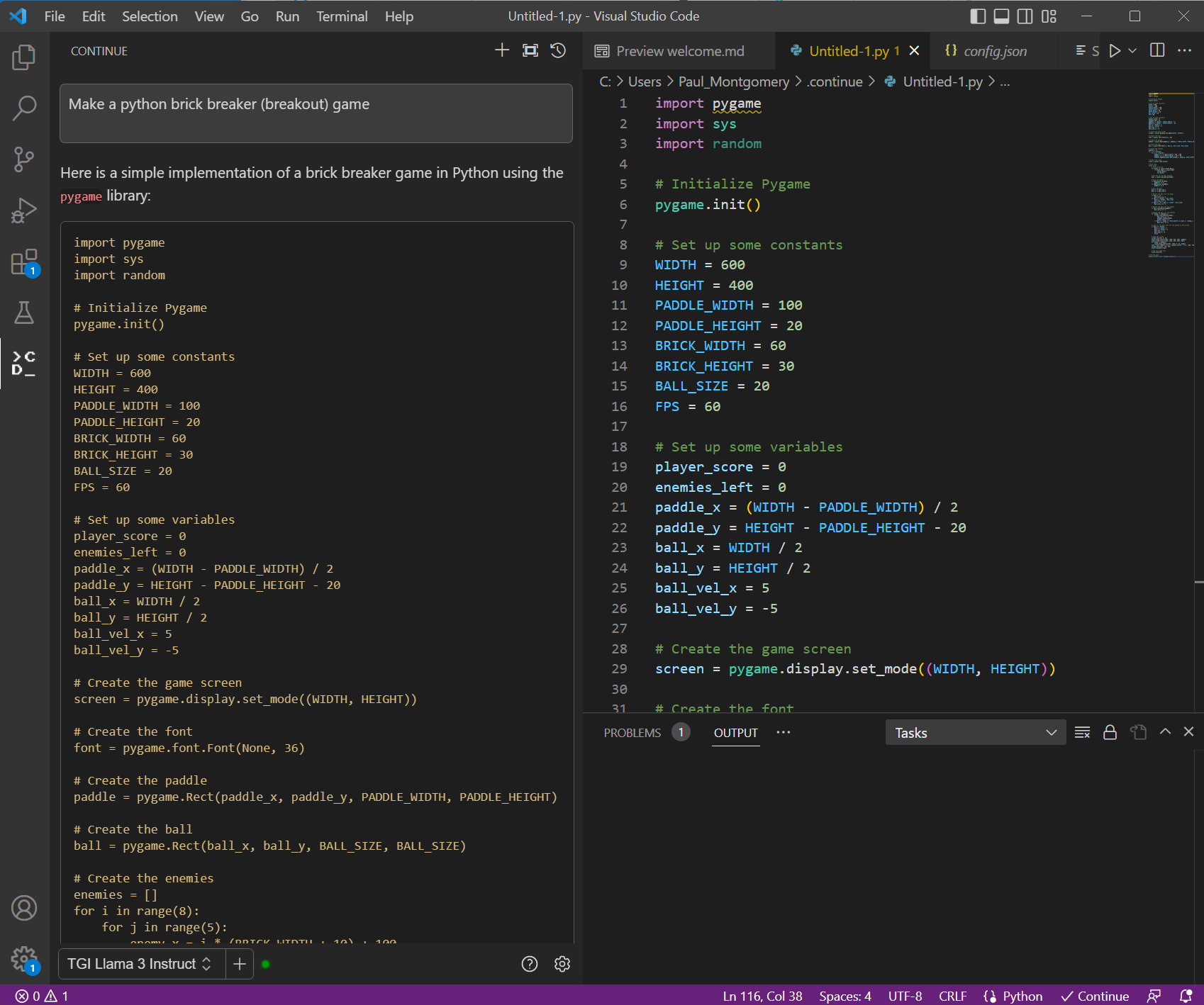
Task: Toggle Continue full screen mode icon
Action: tap(530, 50)
